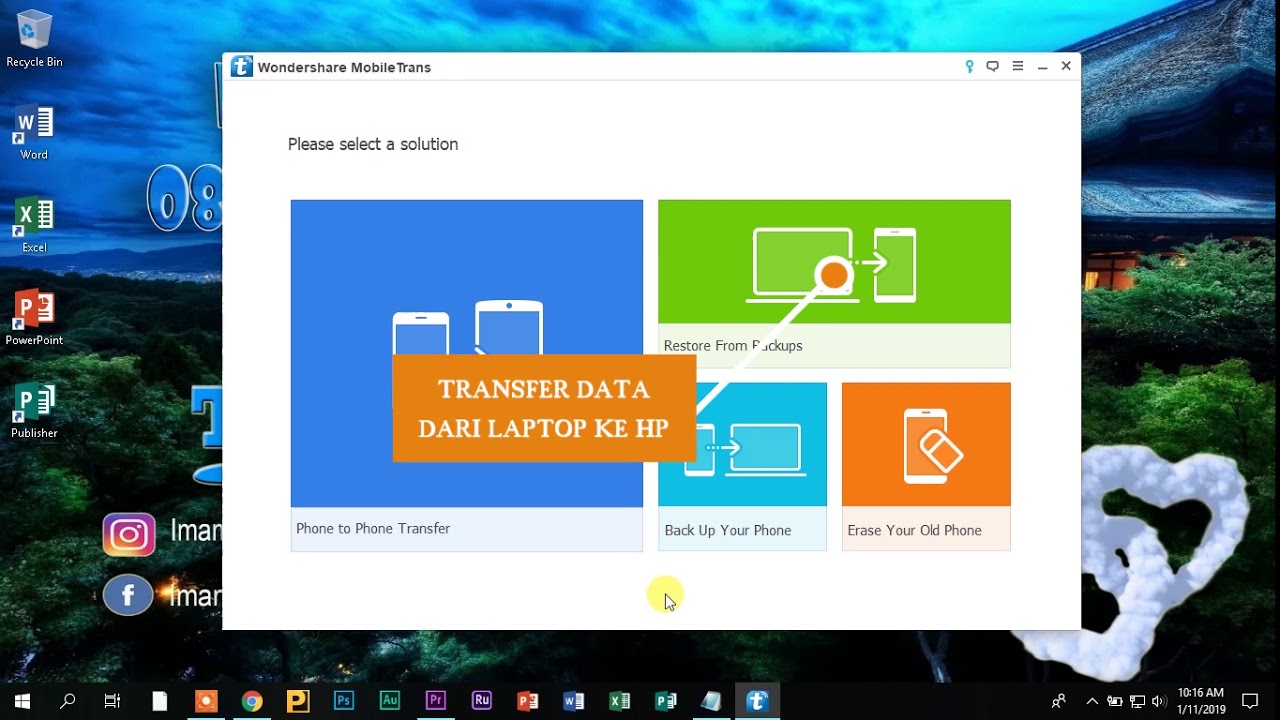Screen dimensions: 1280x720
Task: Open the Windows Start menu
Action: click(22, 701)
